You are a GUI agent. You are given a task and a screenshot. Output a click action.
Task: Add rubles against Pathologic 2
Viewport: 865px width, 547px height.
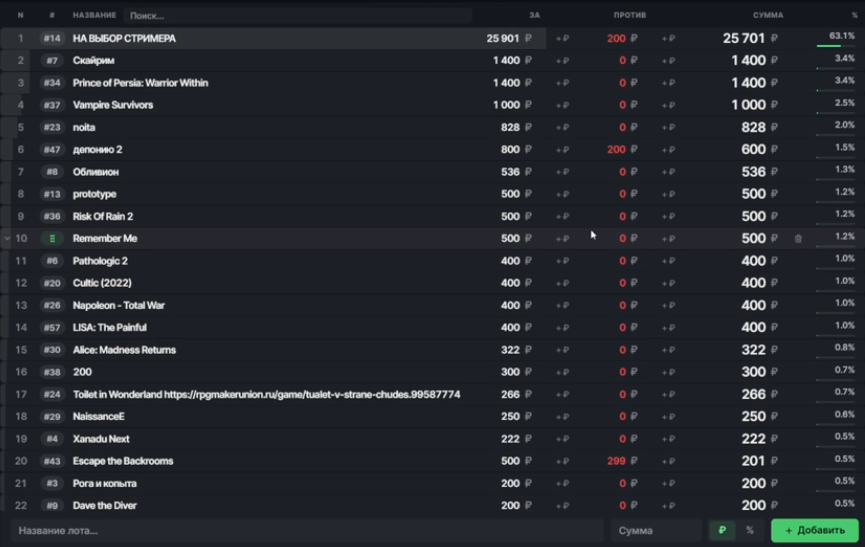pos(668,261)
